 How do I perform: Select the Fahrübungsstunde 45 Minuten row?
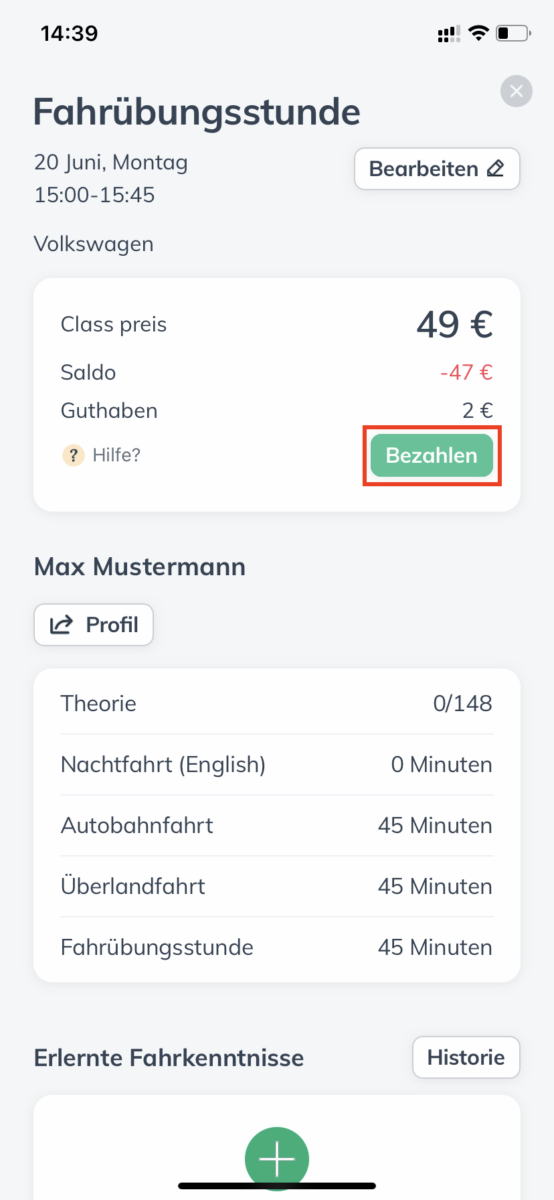(x=277, y=947)
